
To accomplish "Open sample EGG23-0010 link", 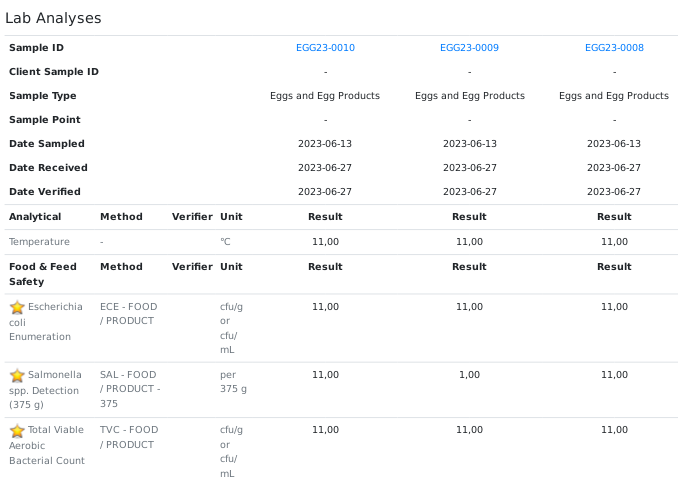I will 325,48.
